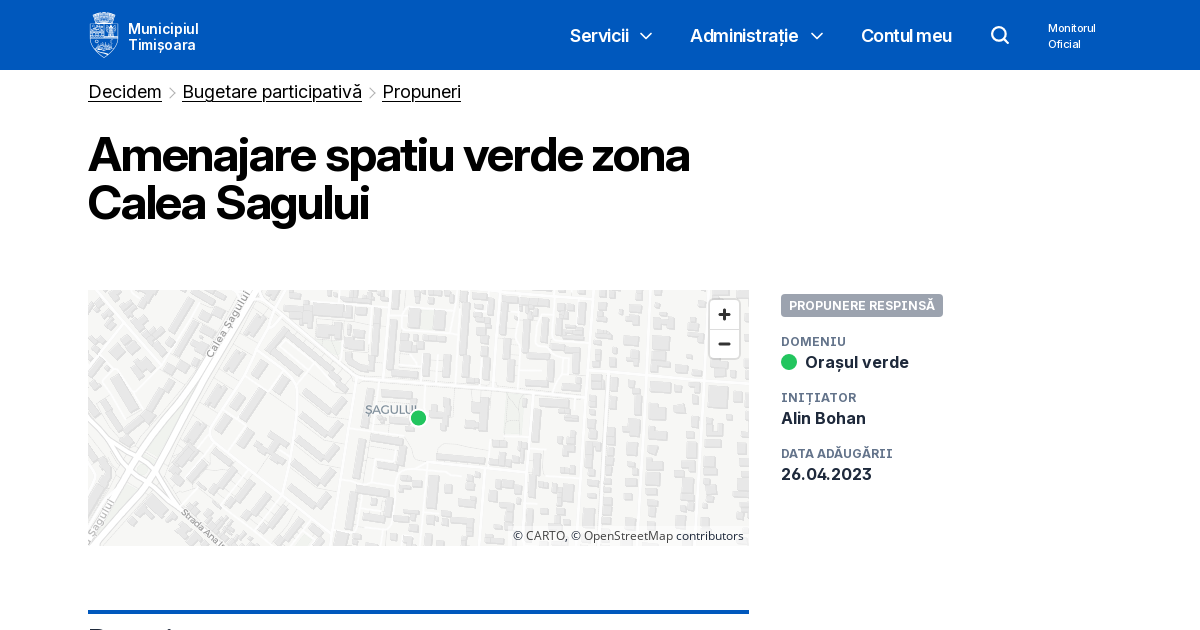
Task: Click the OpenStreetMap attribution link
Action: coord(629,536)
